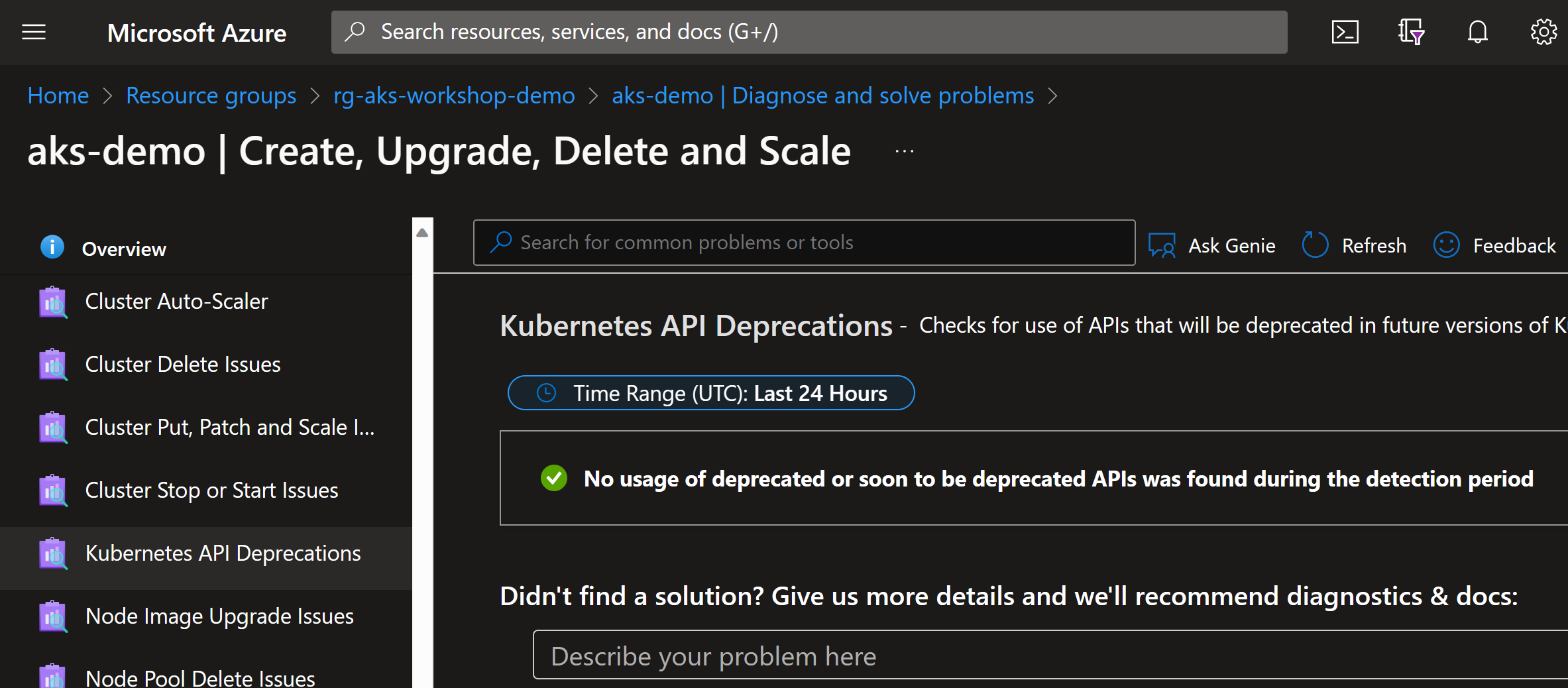
Task: Open Cluster Stop or Start Issues
Action: point(205,491)
